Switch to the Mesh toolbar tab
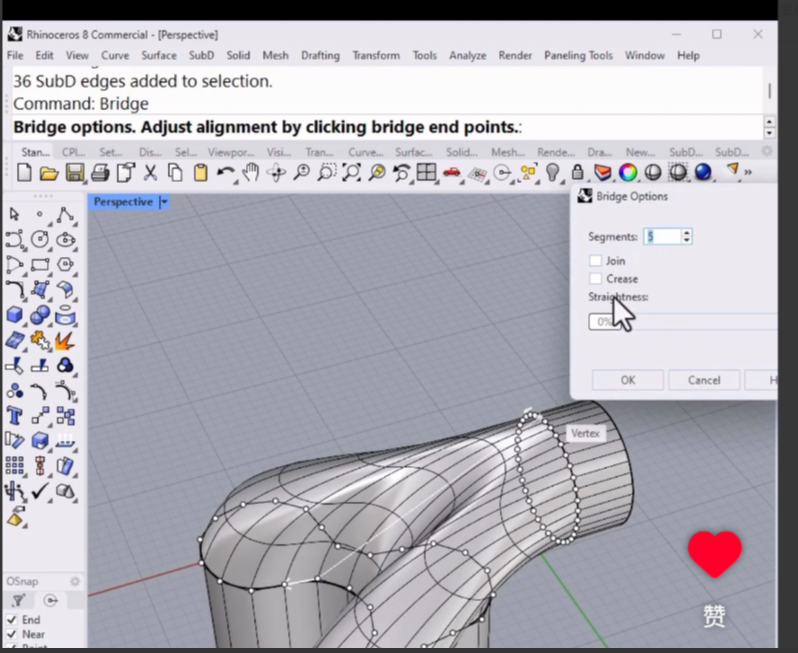 pyautogui.click(x=507, y=152)
